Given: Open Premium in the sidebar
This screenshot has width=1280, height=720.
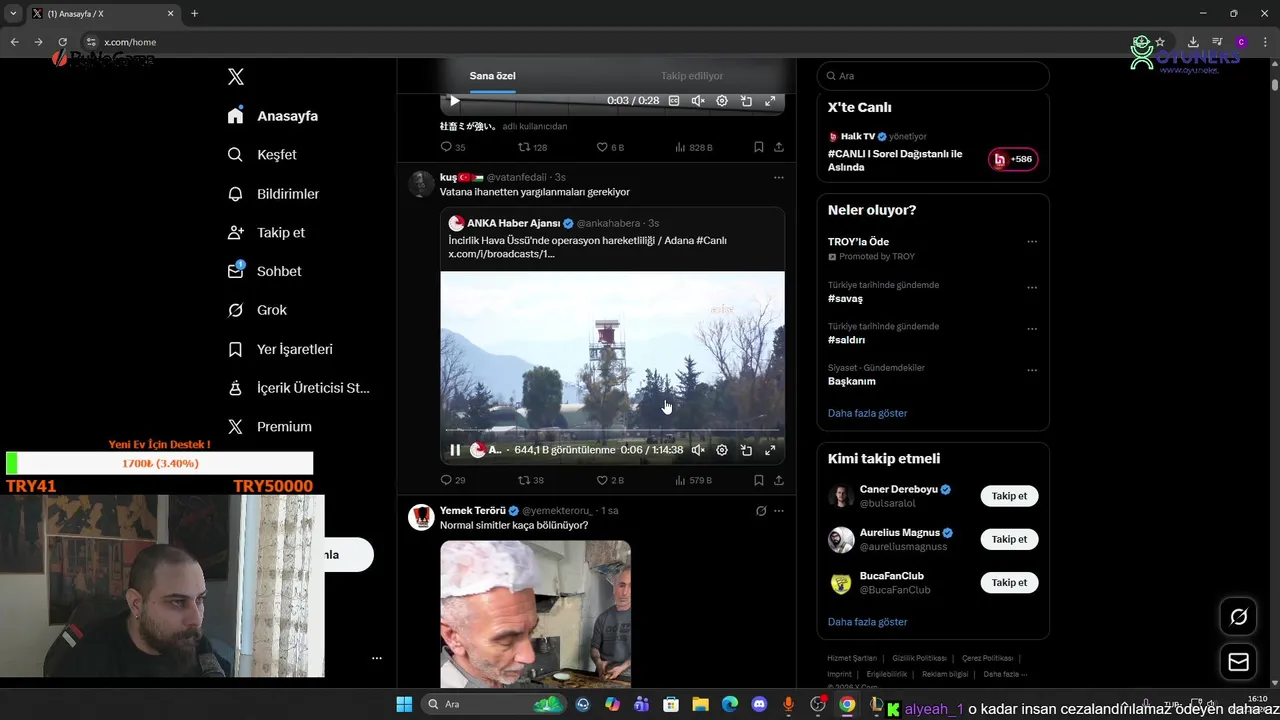Looking at the screenshot, I should [x=269, y=427].
